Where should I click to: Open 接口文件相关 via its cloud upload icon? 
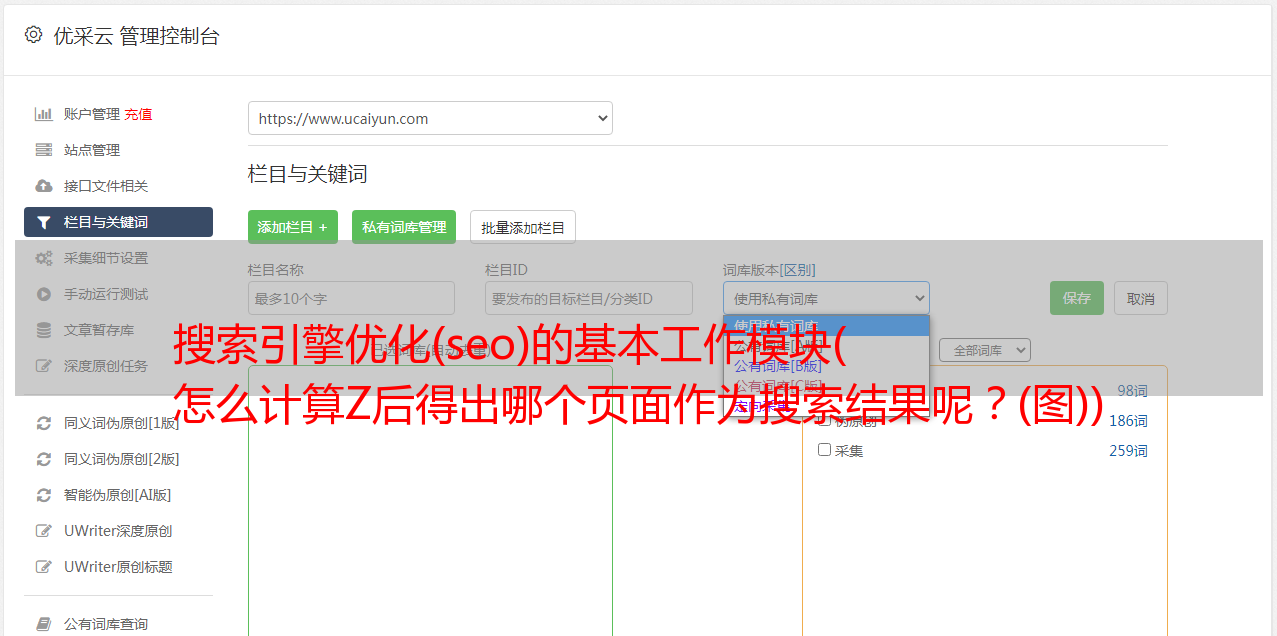(x=44, y=186)
